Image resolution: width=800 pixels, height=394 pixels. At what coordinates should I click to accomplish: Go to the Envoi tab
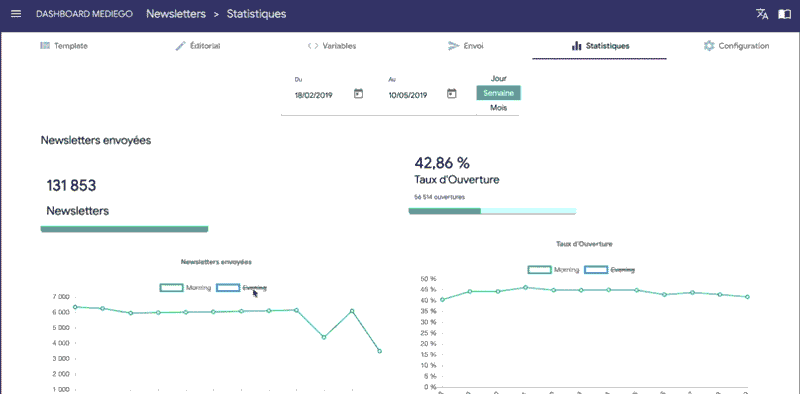pyautogui.click(x=465, y=46)
